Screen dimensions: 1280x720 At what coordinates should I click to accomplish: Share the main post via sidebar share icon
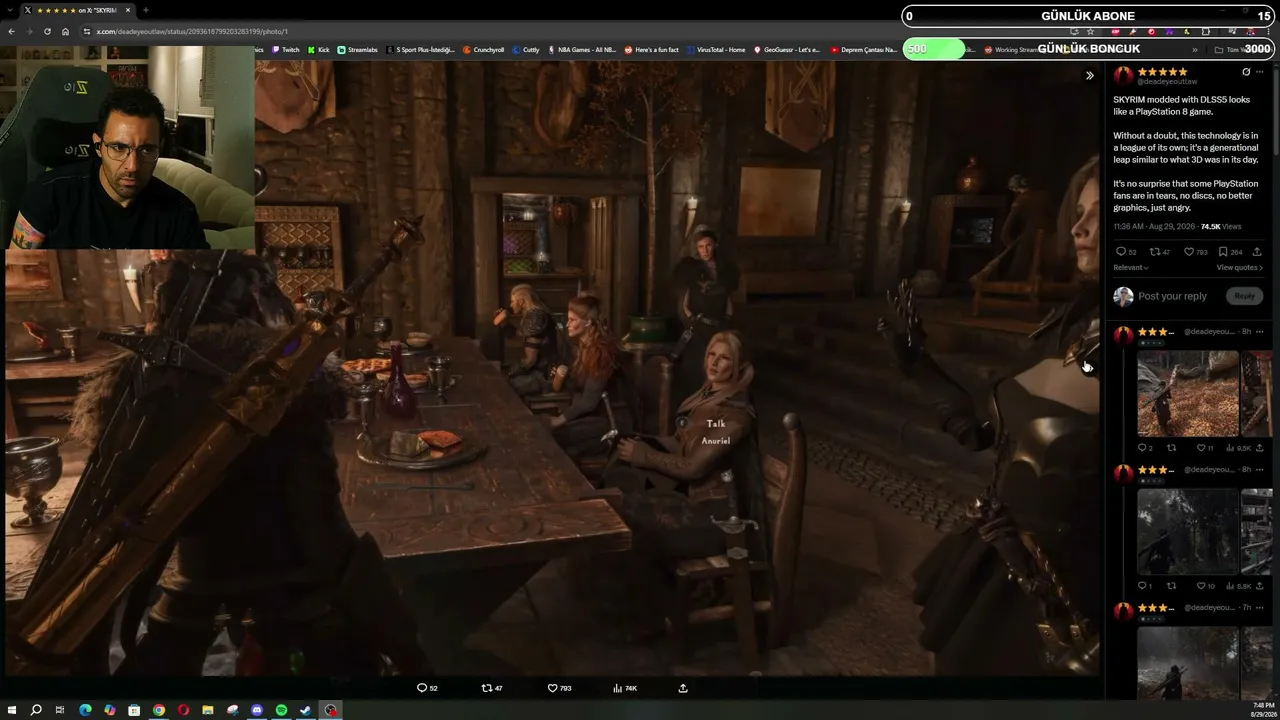[x=1258, y=252]
